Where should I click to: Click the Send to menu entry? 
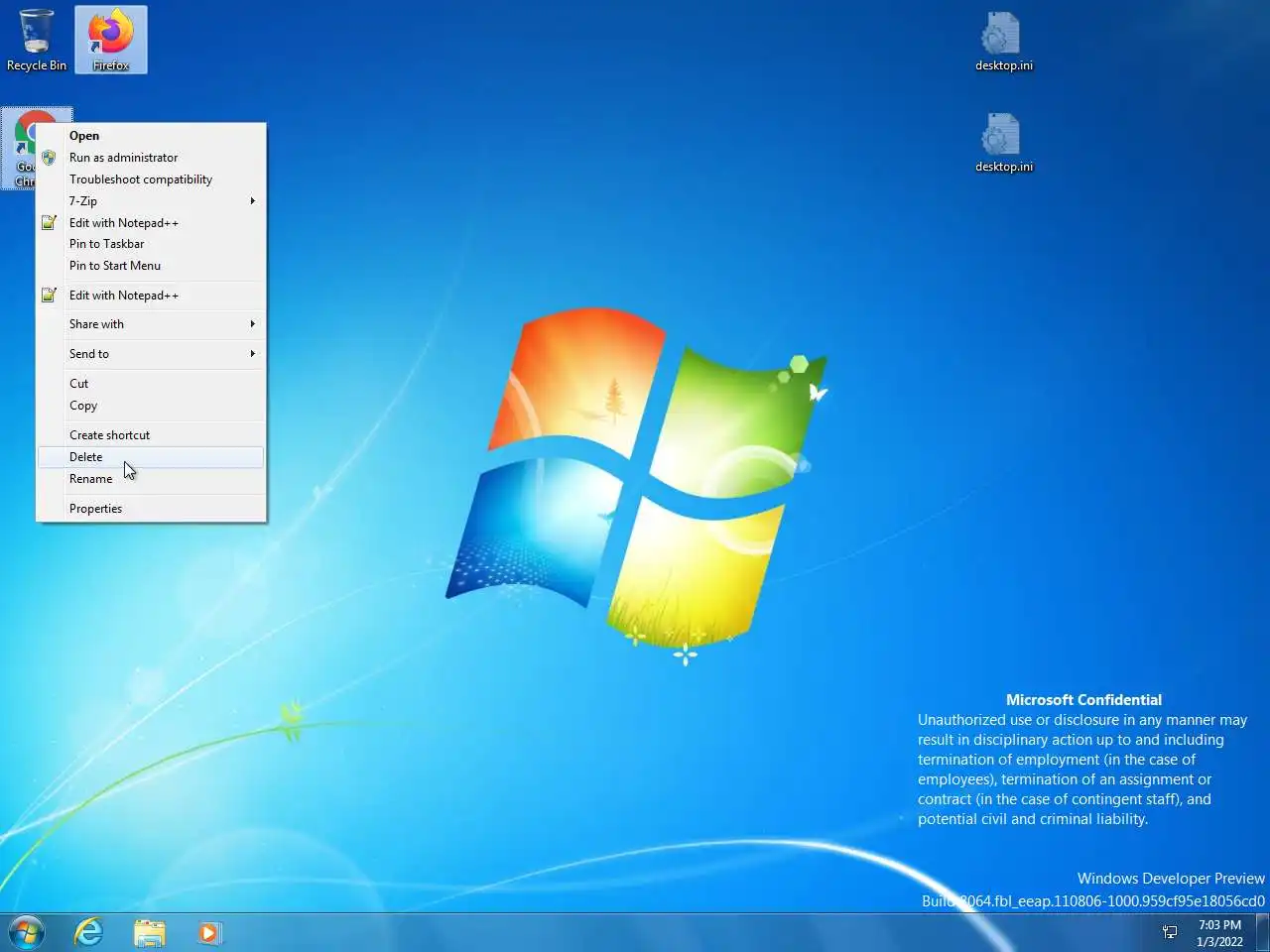click(x=151, y=354)
